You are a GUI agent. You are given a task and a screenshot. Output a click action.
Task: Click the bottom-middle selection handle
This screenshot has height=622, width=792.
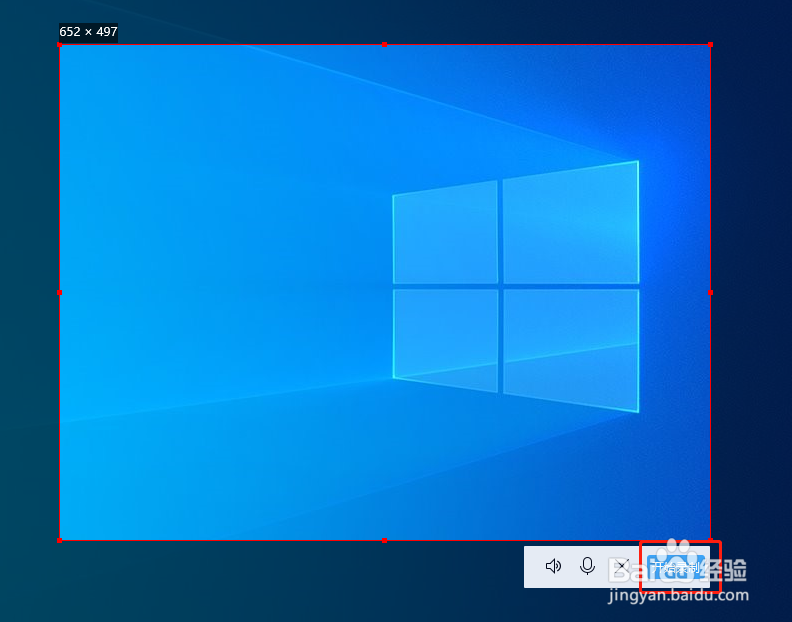point(384,540)
